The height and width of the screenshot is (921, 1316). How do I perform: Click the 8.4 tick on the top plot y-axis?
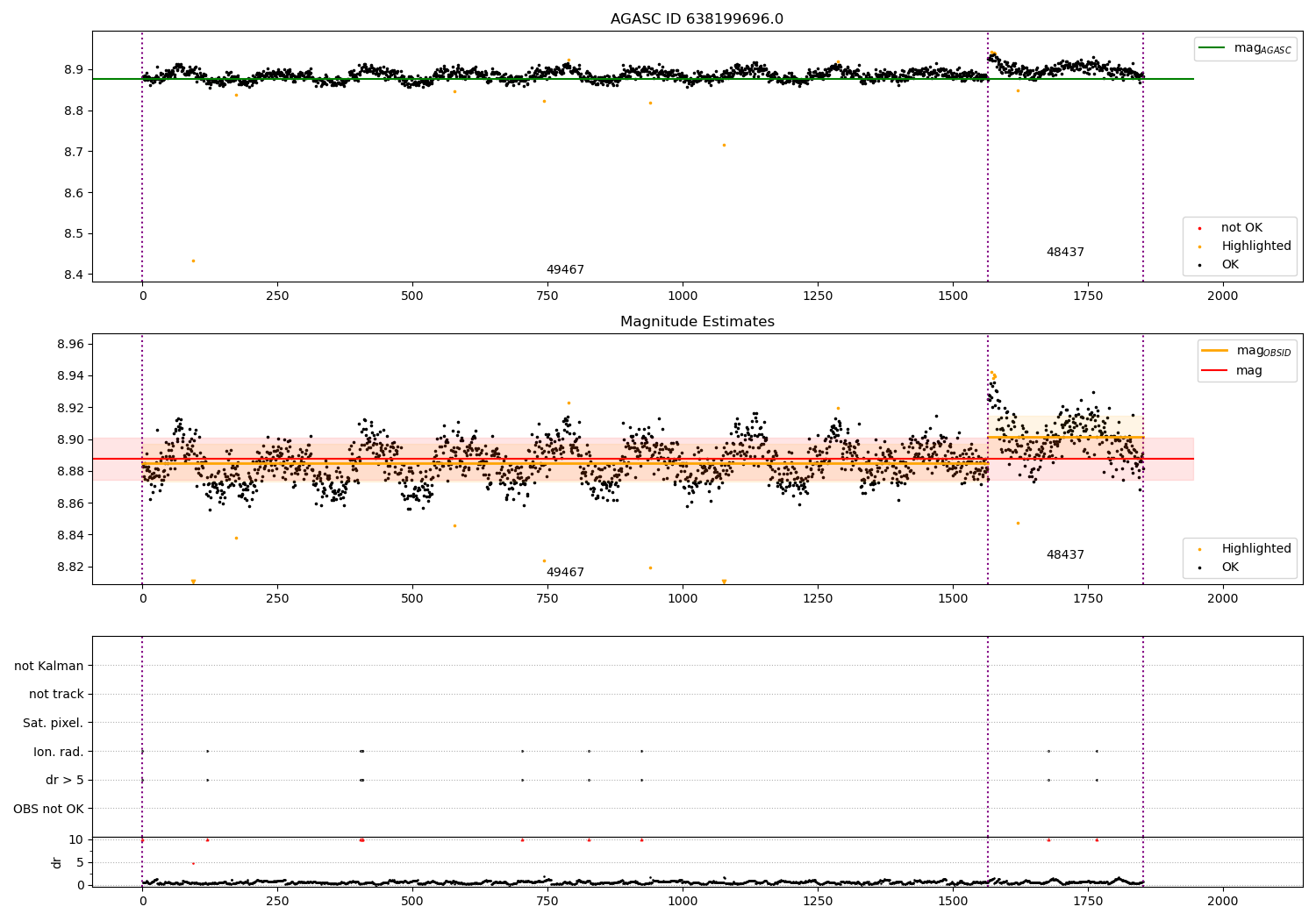point(74,275)
